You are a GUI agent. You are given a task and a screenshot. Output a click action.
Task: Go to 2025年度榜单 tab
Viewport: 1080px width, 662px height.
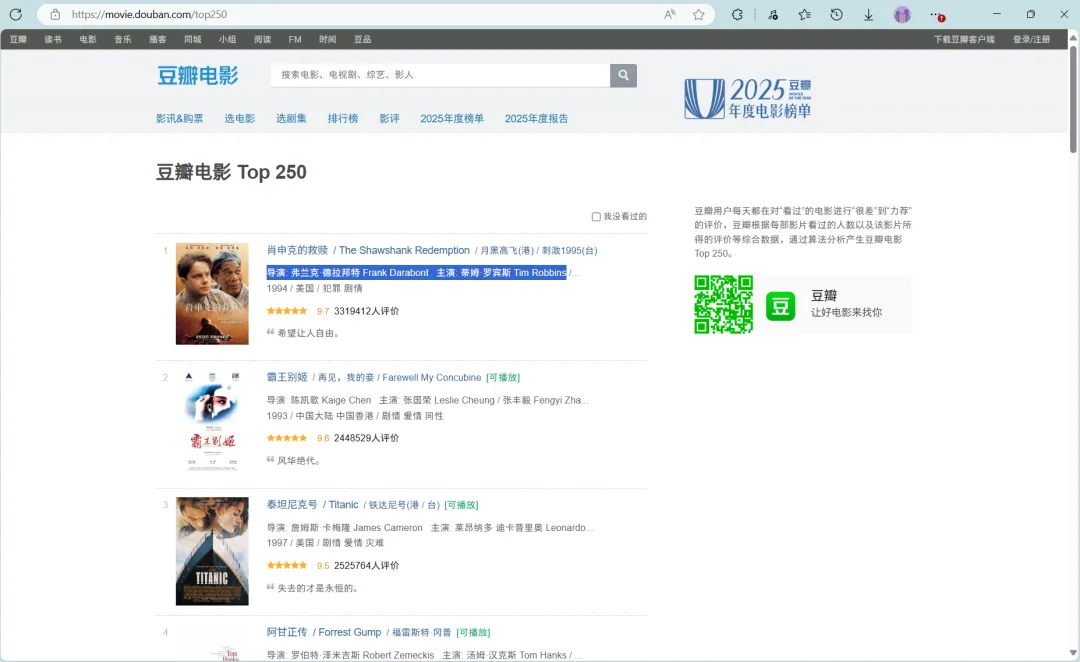(452, 118)
